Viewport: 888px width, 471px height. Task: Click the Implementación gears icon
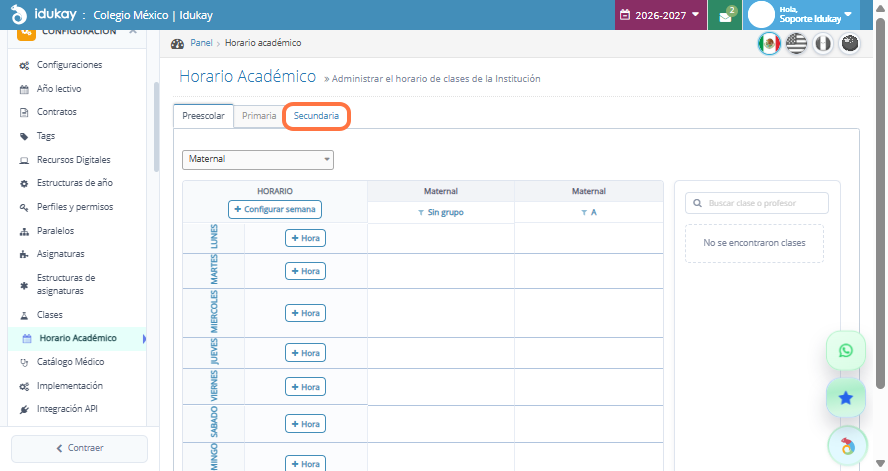point(24,387)
